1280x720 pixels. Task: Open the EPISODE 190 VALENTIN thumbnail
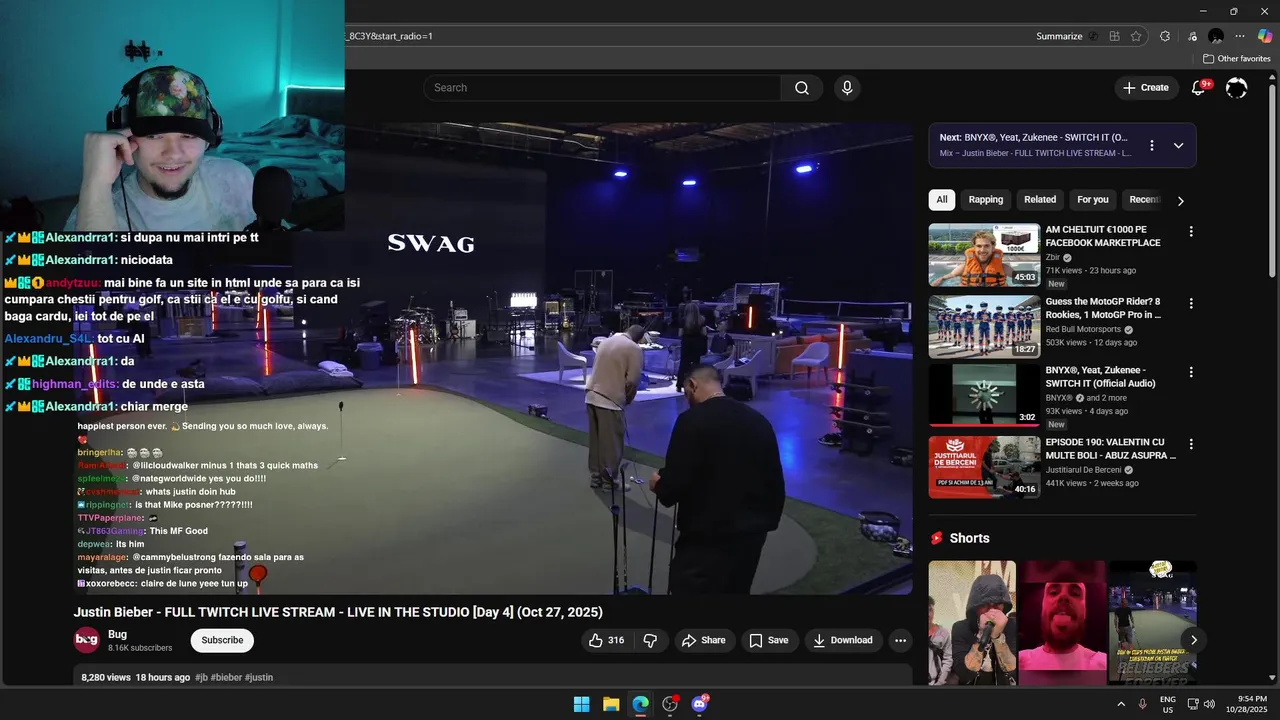pyautogui.click(x=984, y=467)
